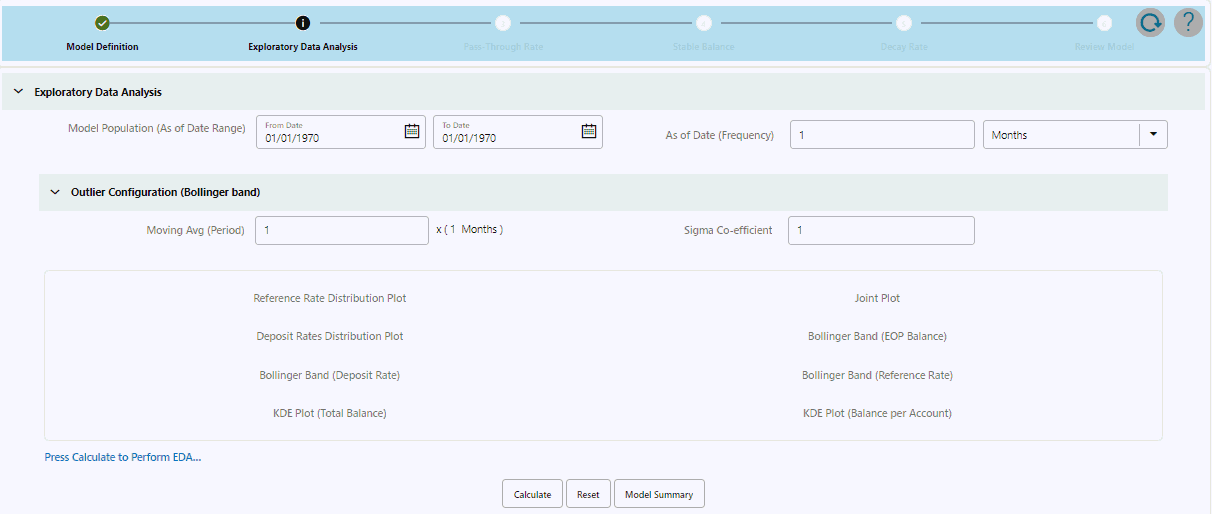Open the help question mark icon
Screen dimensions: 1212x514
[1188, 23]
